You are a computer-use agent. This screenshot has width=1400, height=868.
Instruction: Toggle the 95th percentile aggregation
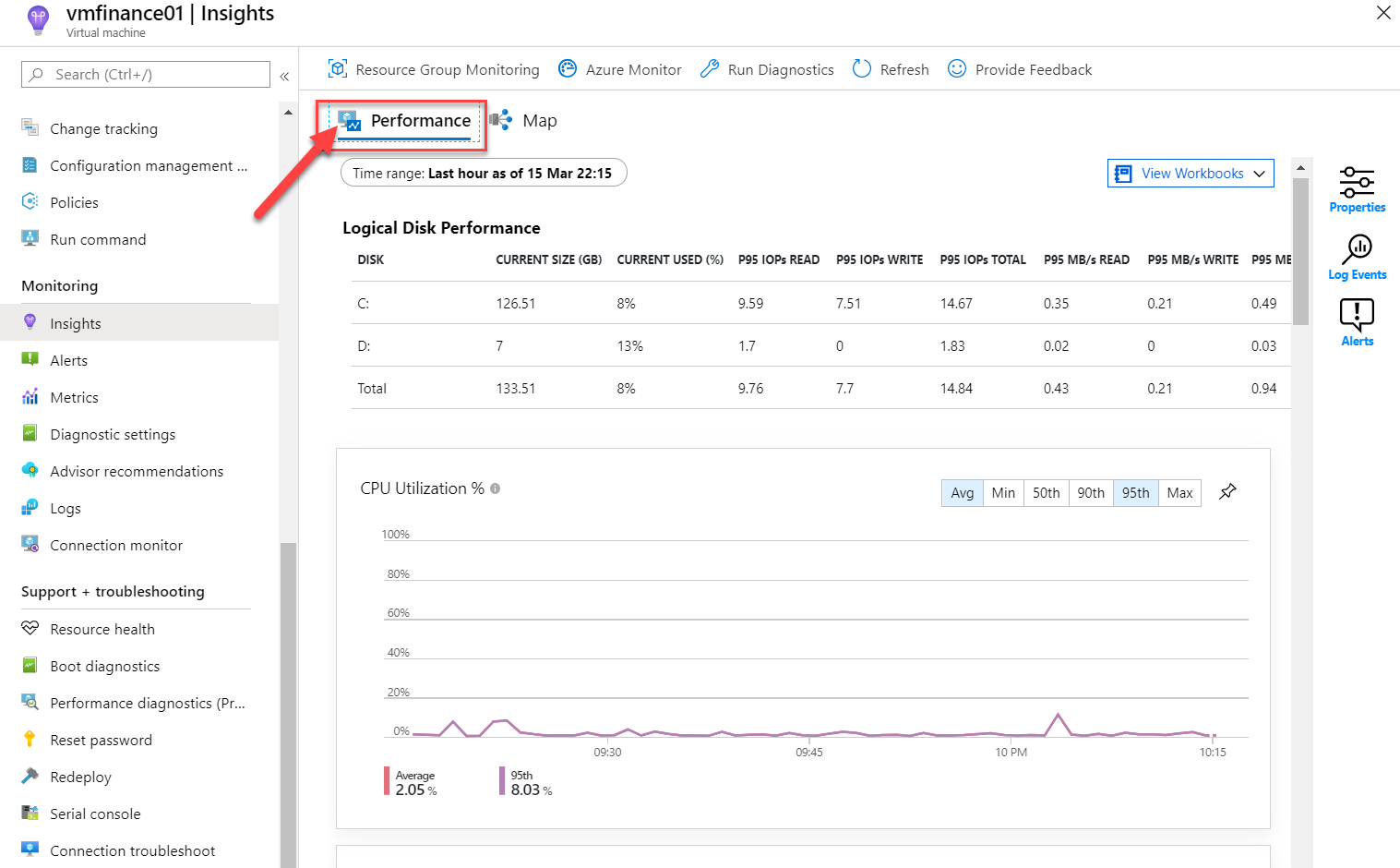tap(1136, 493)
